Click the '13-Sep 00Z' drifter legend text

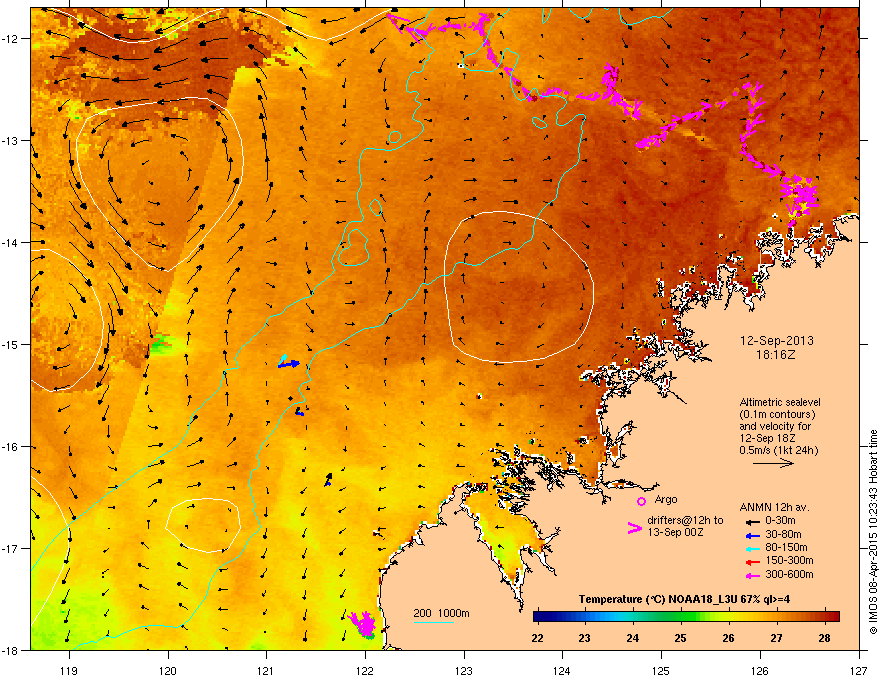point(675,532)
